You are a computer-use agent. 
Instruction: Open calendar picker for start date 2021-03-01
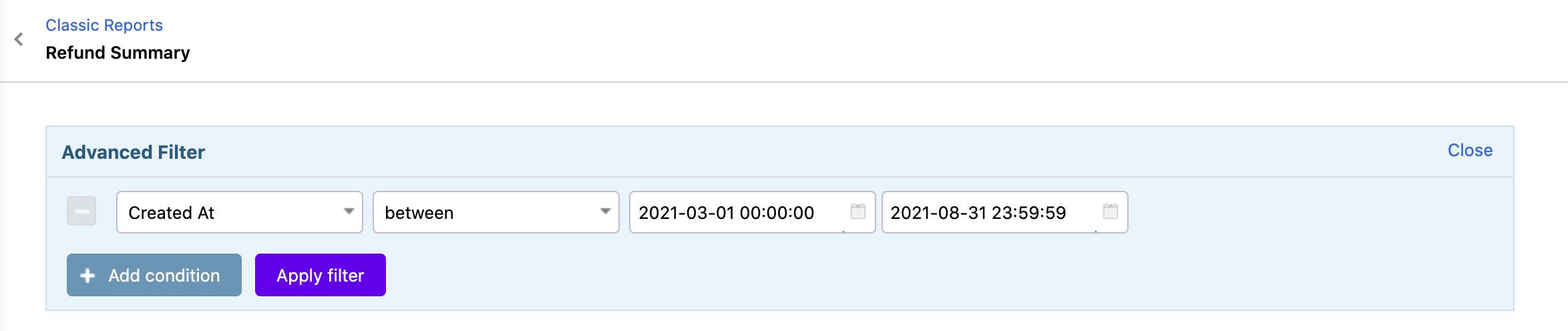(x=857, y=212)
